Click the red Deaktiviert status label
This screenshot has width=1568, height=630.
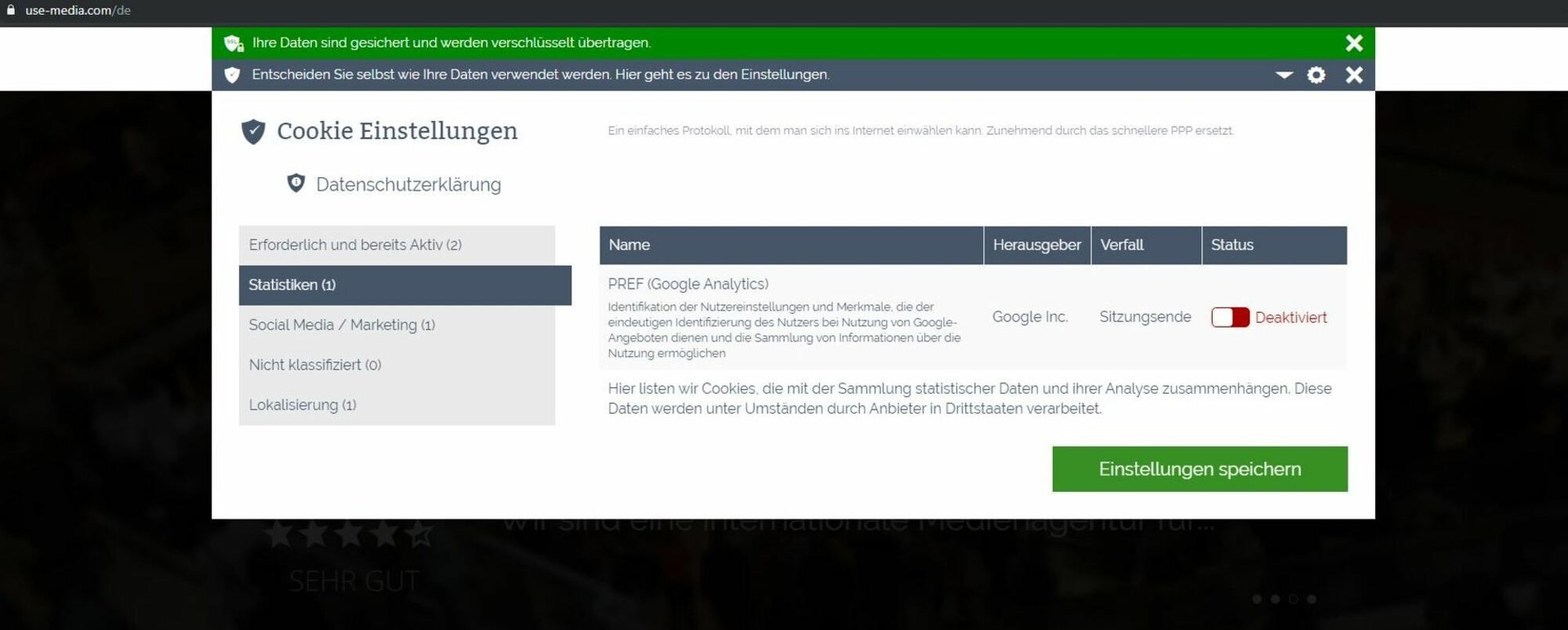click(x=1290, y=318)
